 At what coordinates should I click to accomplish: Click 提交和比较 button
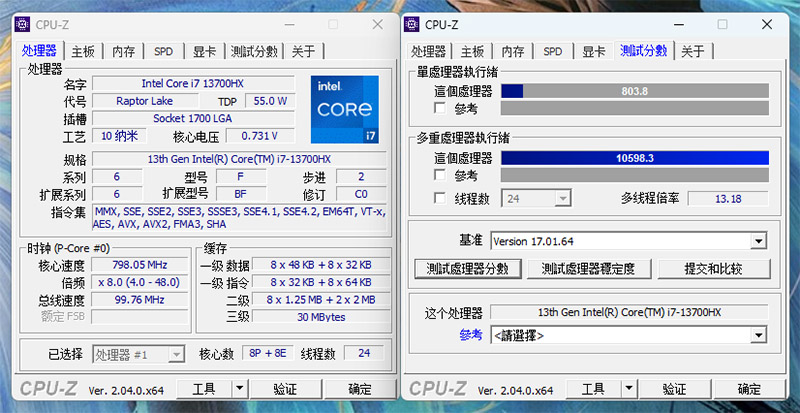coord(713,269)
